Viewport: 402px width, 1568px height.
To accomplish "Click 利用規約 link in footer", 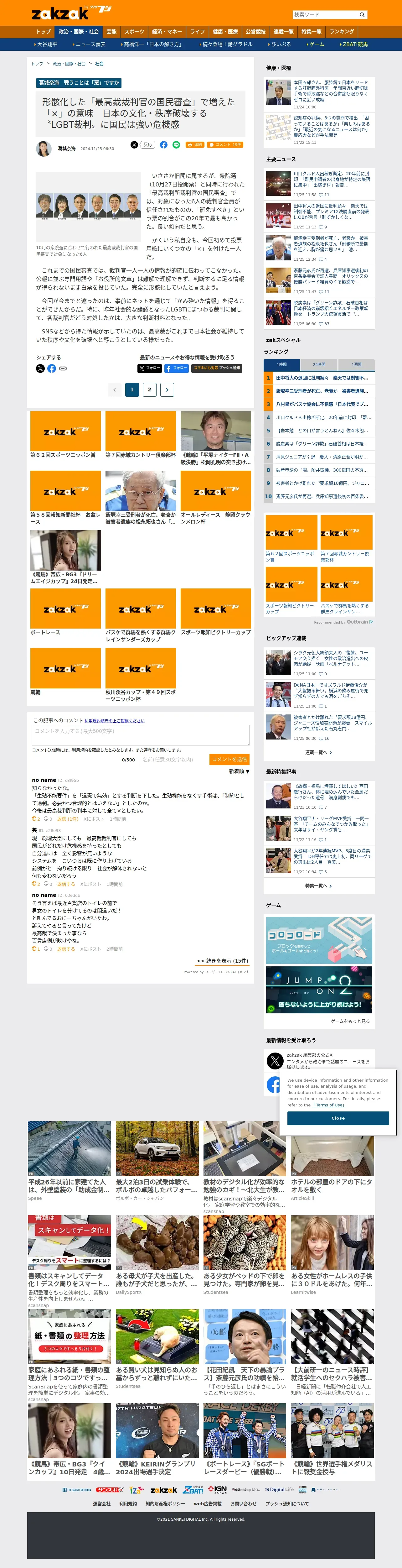I will pos(128,1503).
